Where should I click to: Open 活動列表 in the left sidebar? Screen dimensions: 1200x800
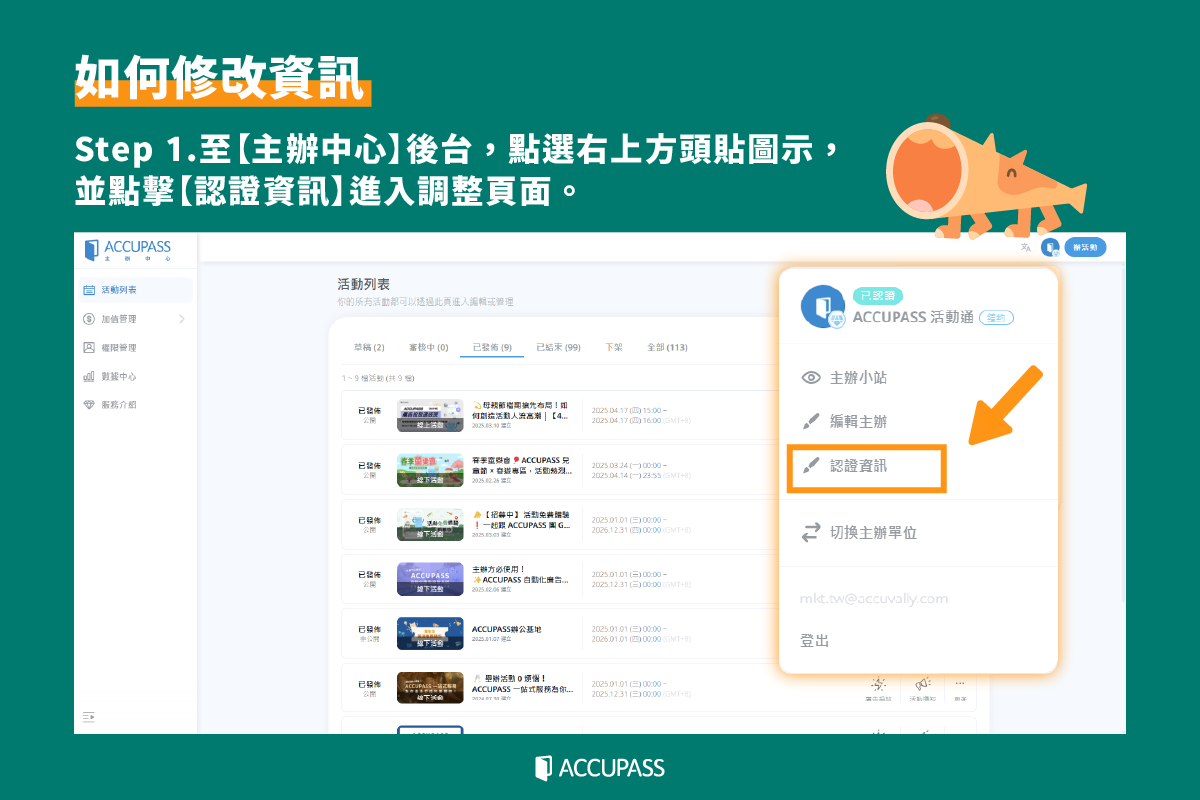pyautogui.click(x=136, y=290)
